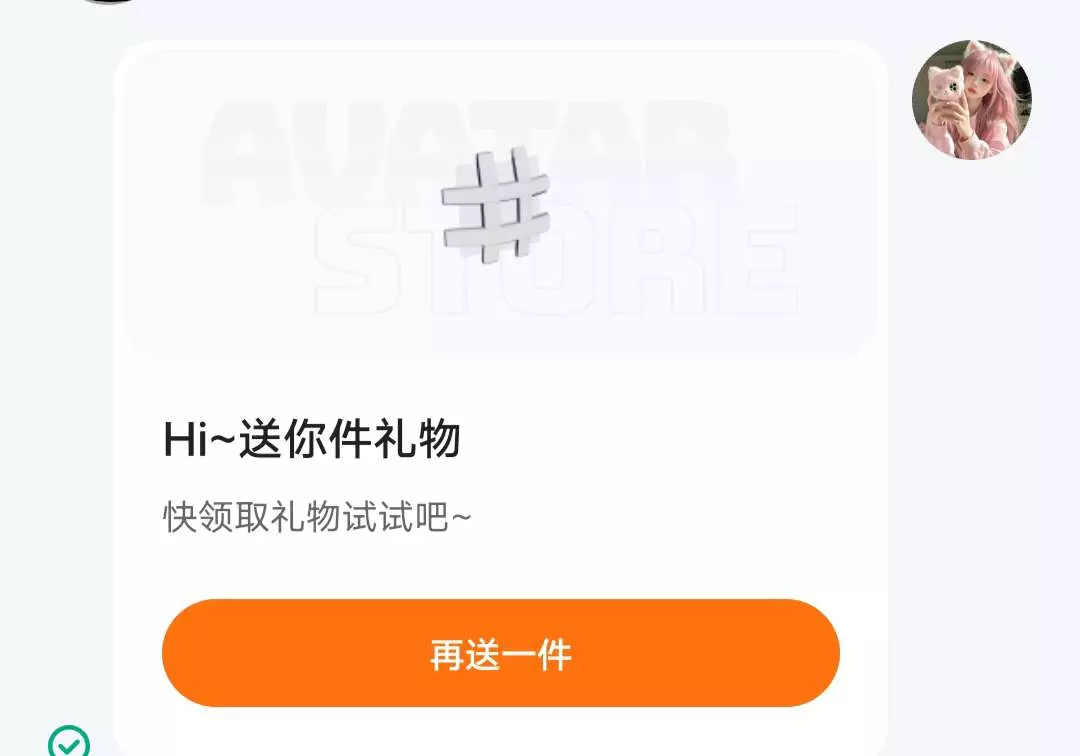The width and height of the screenshot is (1080, 756).
Task: Select the white gift message card
Action: [501, 398]
